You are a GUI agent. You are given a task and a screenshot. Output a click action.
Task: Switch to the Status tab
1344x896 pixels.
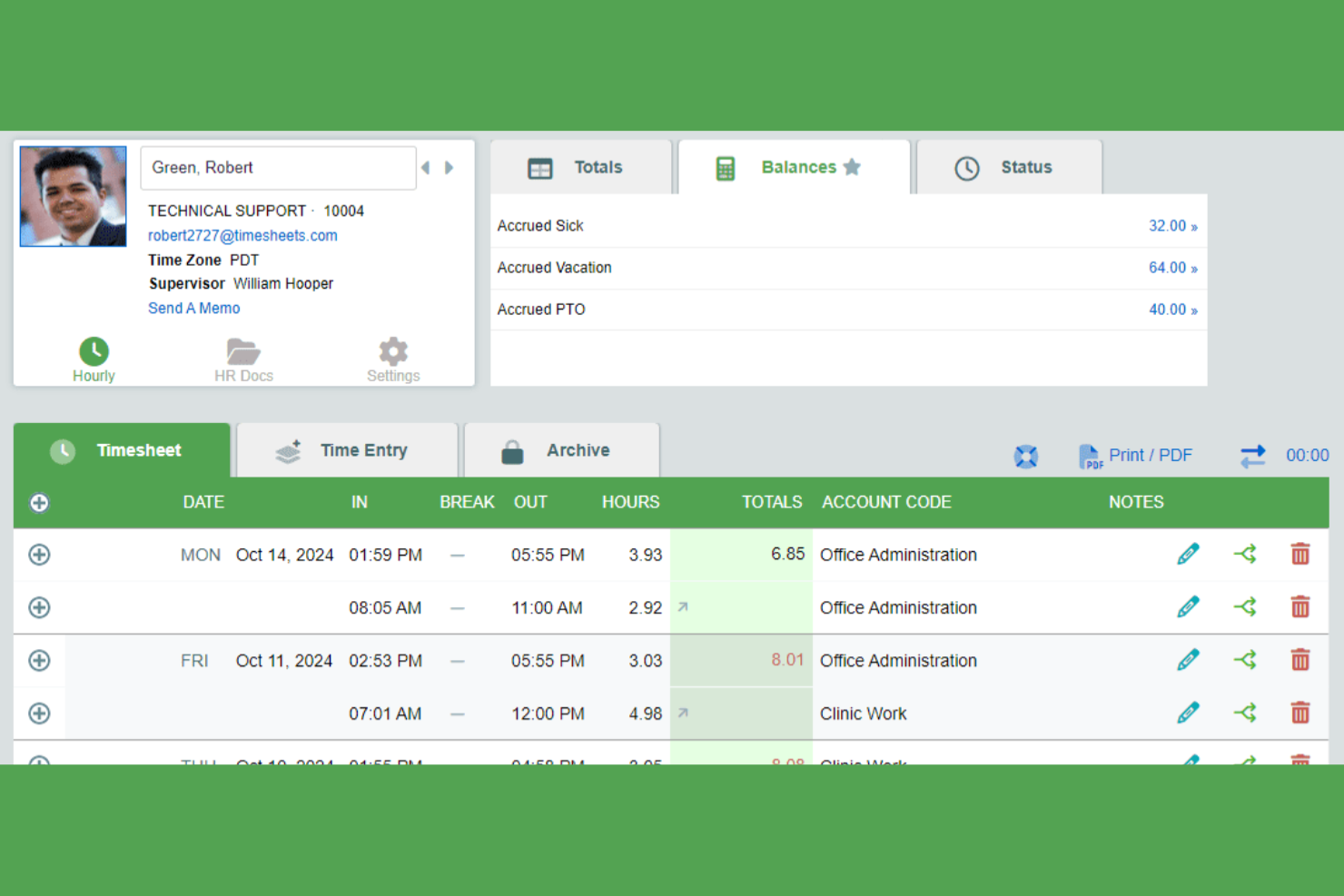[1010, 167]
